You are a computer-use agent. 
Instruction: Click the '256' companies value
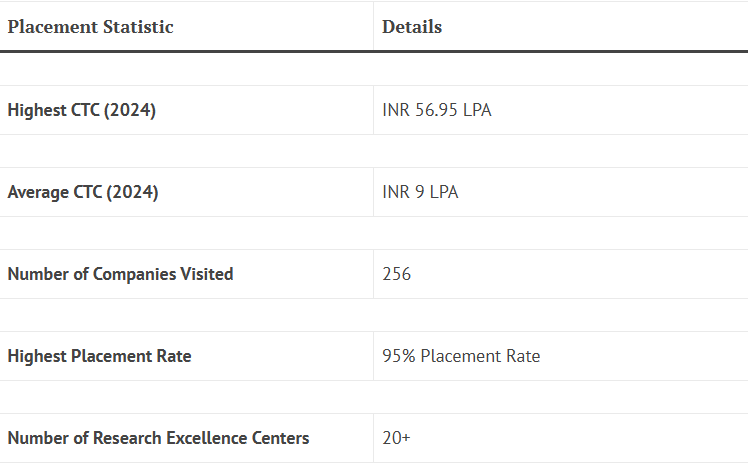tap(396, 274)
